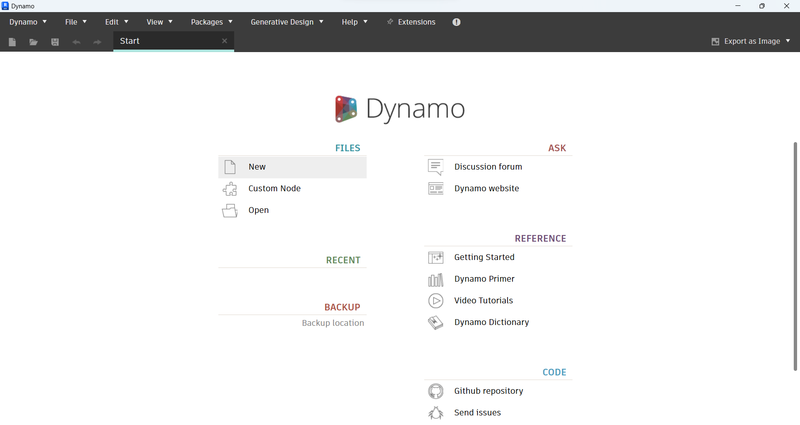Image resolution: width=800 pixels, height=425 pixels.
Task: Open the Dynamo dropdown menu
Action: (28, 22)
